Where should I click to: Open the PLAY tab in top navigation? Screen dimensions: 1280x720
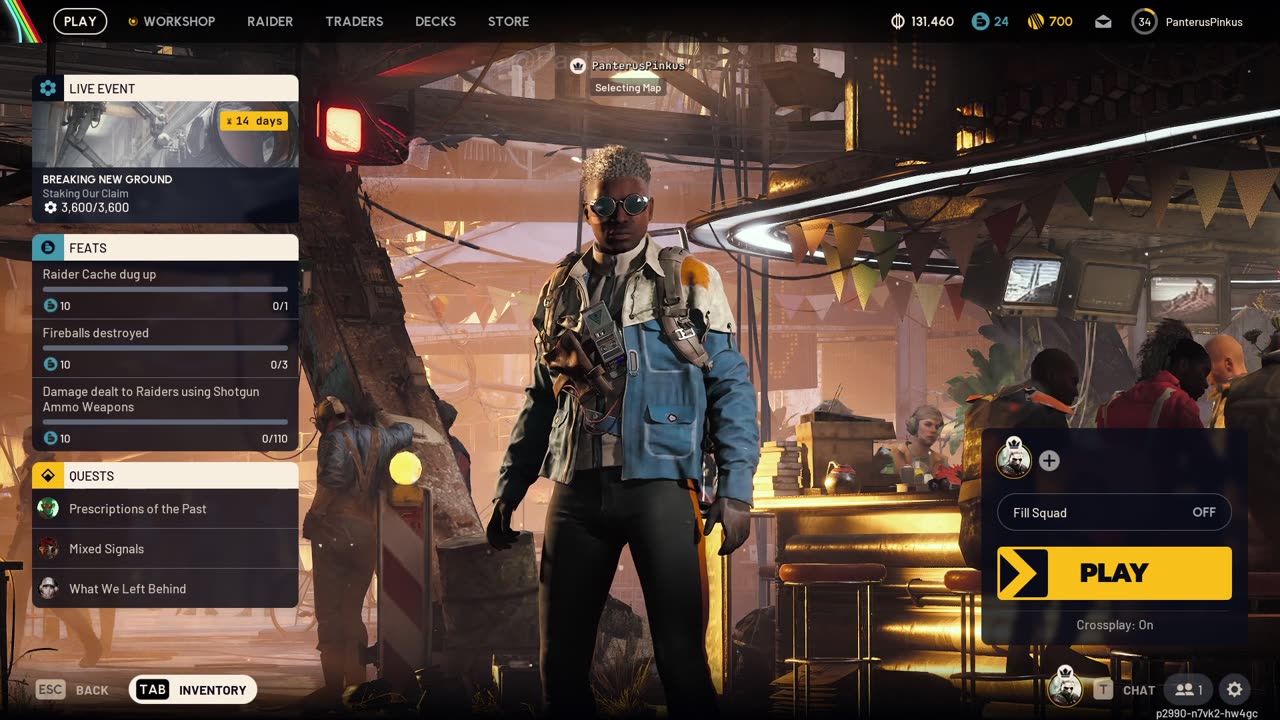click(x=80, y=21)
